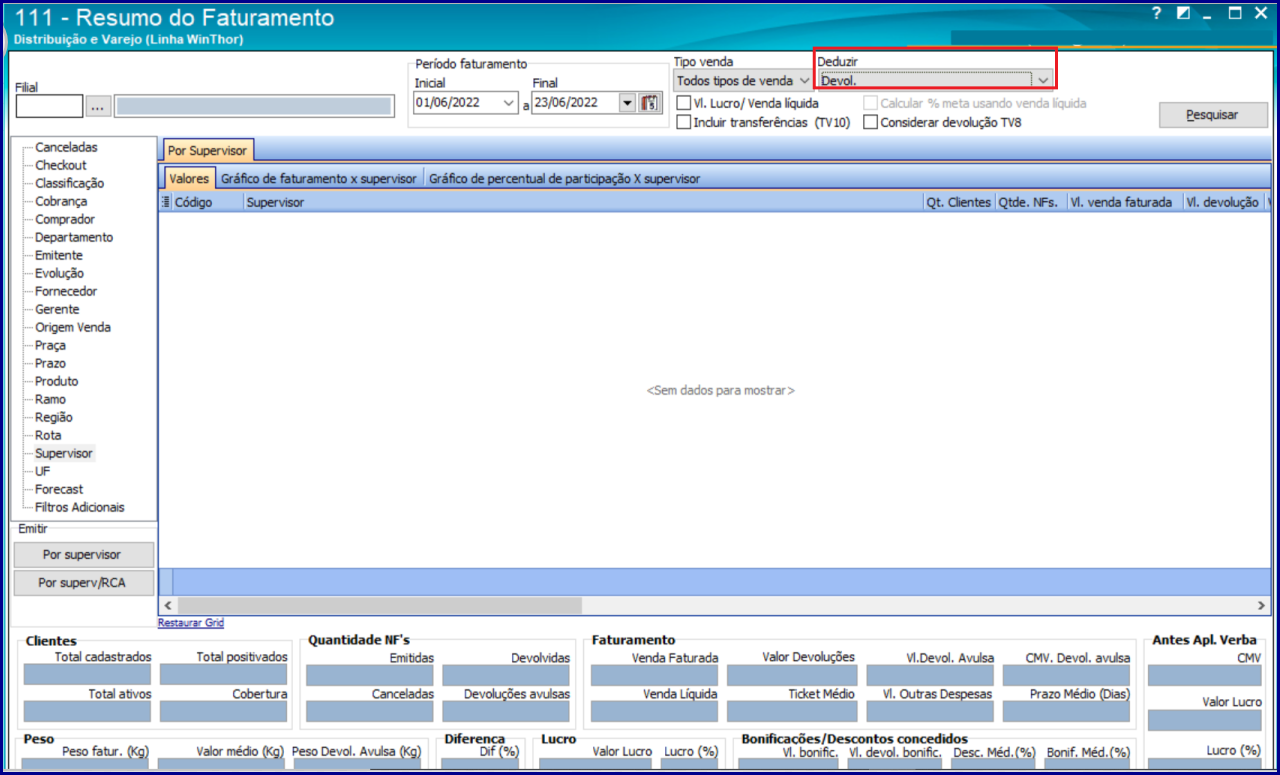Select Cobrança in the tree
Screen dimensions: 1280x775
pos(61,201)
